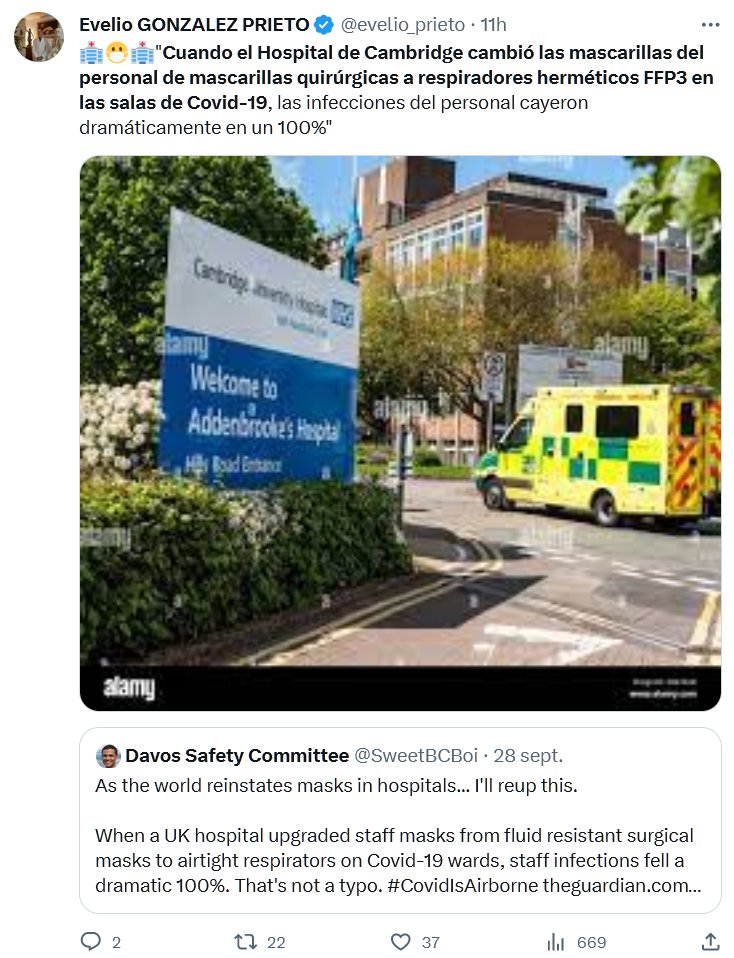Click the @SweetBCBoi handle

click(x=416, y=756)
